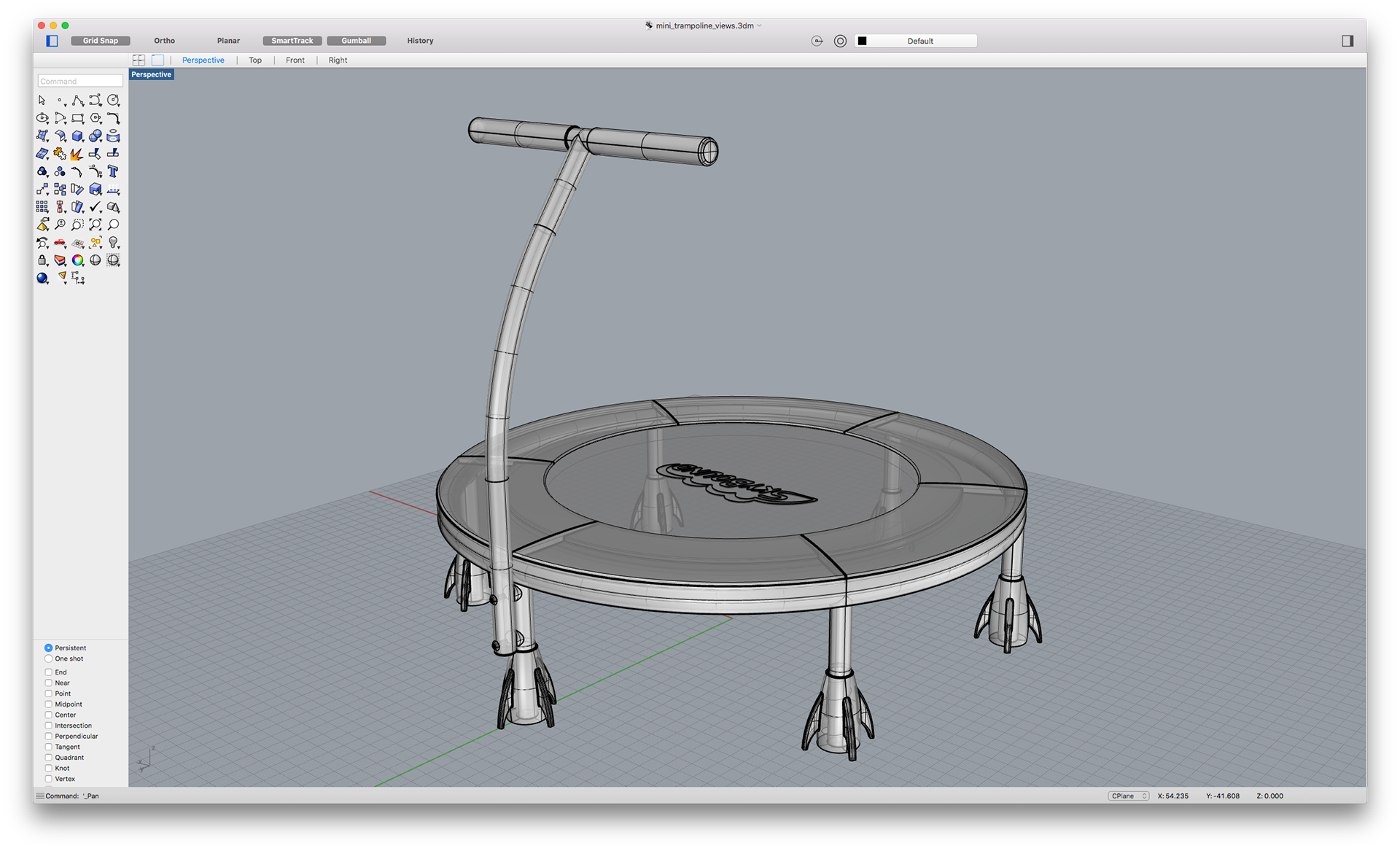Switch to the Front viewport tab
The width and height of the screenshot is (1400, 851).
click(x=295, y=60)
